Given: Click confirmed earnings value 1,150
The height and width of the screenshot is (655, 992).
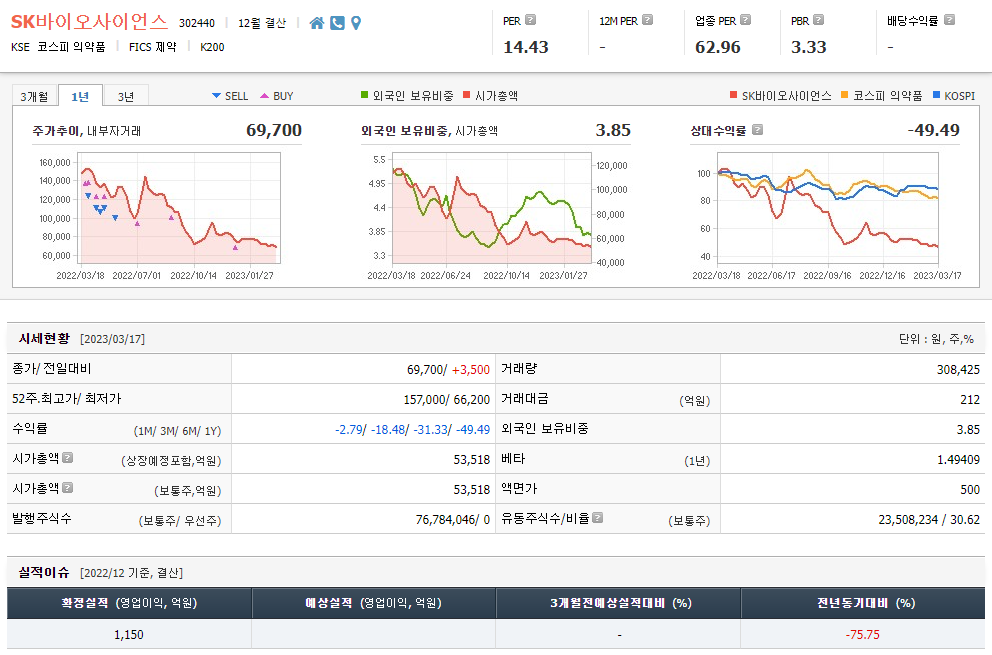Looking at the screenshot, I should tap(129, 634).
